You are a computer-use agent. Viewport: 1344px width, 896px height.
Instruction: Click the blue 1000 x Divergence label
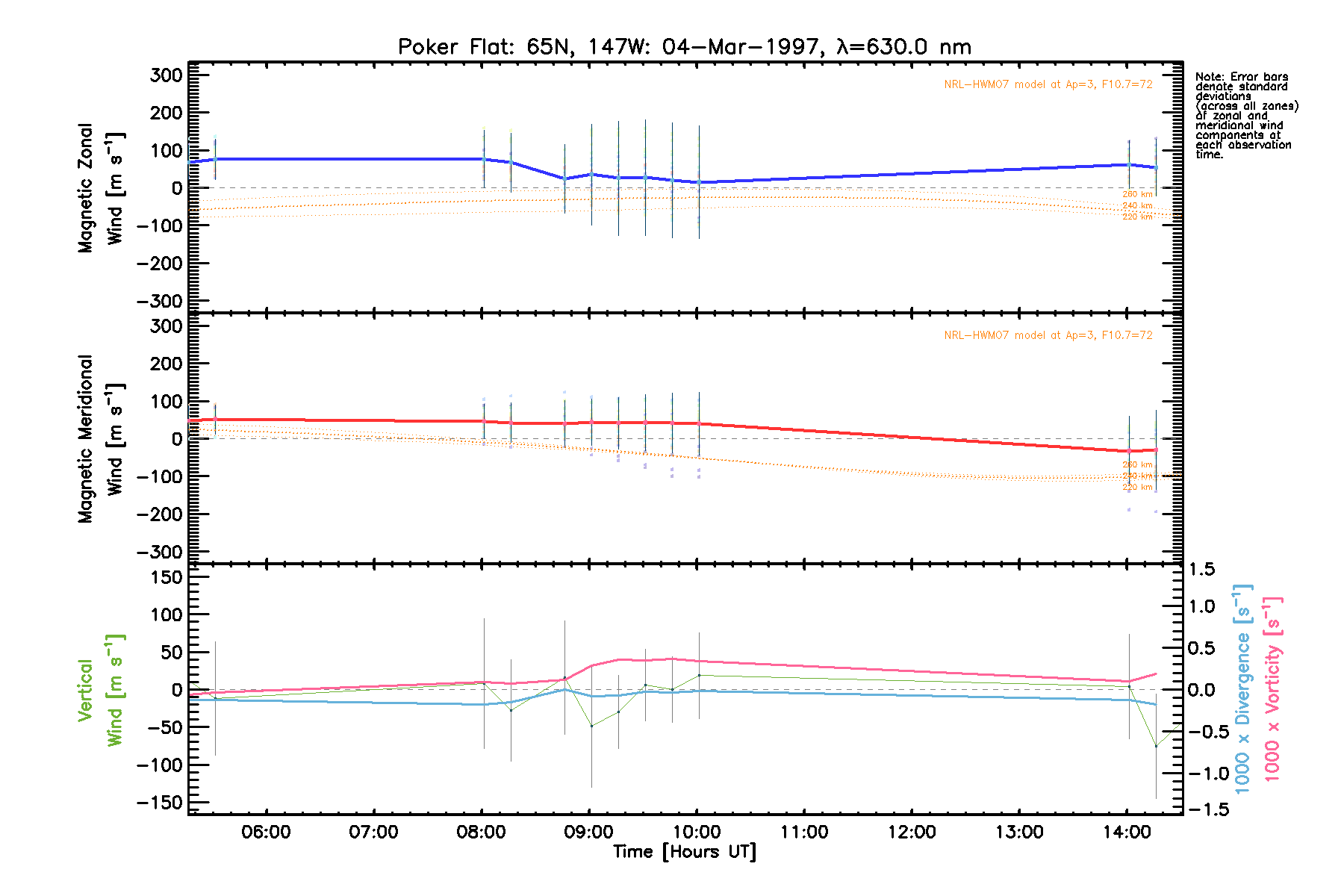[1242, 689]
